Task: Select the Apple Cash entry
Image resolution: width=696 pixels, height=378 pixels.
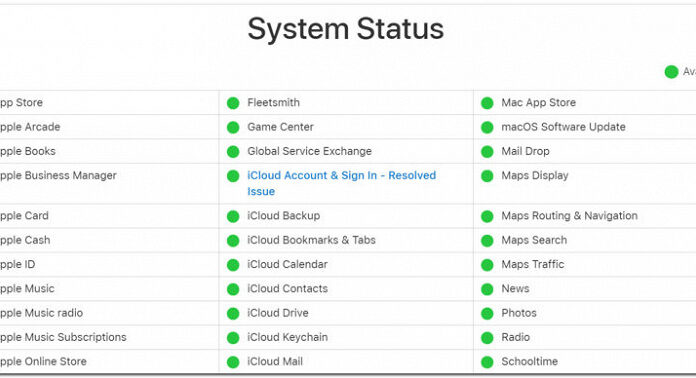Action: (x=24, y=240)
